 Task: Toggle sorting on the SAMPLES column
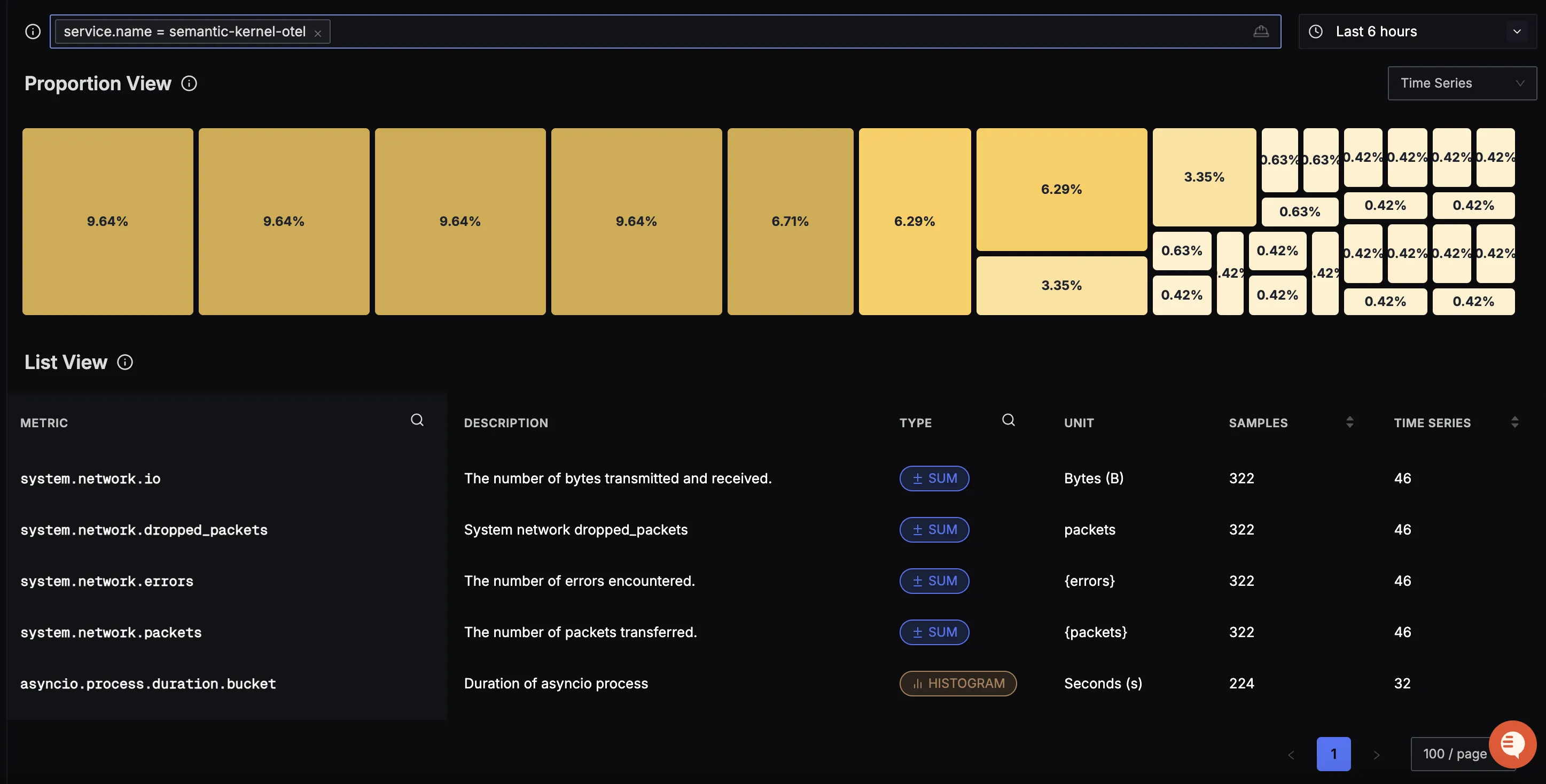point(1349,422)
